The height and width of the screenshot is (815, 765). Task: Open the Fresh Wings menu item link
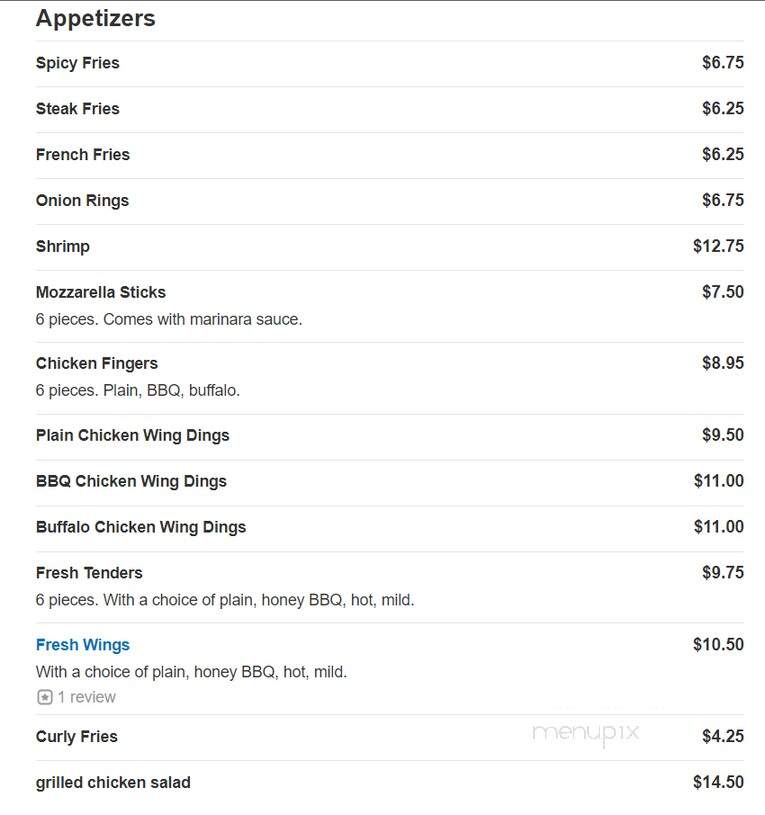pyautogui.click(x=83, y=645)
